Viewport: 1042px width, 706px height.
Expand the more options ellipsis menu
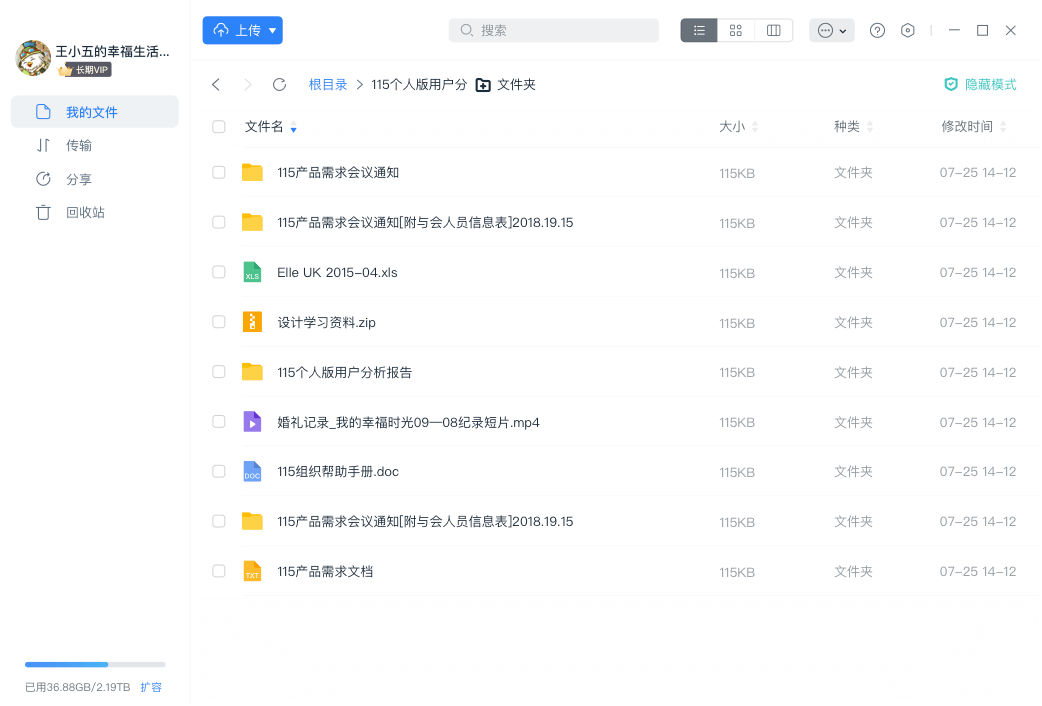[x=831, y=31]
